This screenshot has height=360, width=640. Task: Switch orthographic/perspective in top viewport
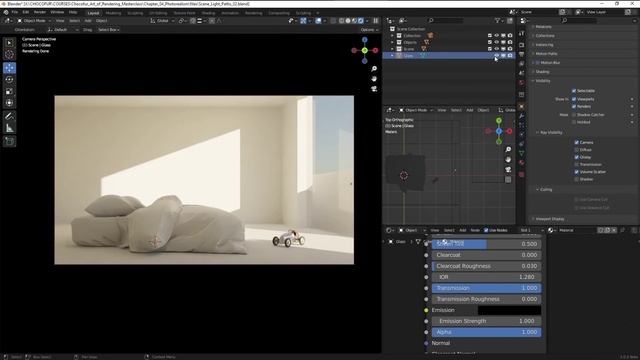(508, 179)
